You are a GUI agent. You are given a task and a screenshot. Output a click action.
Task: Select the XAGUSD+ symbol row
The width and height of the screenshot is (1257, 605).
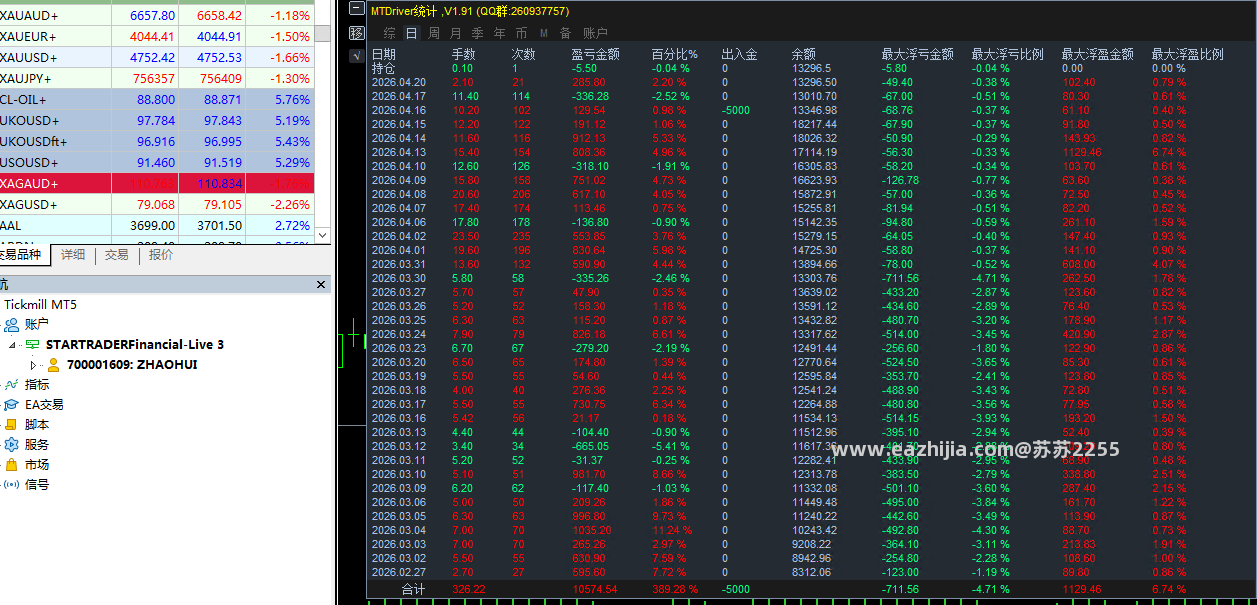157,204
